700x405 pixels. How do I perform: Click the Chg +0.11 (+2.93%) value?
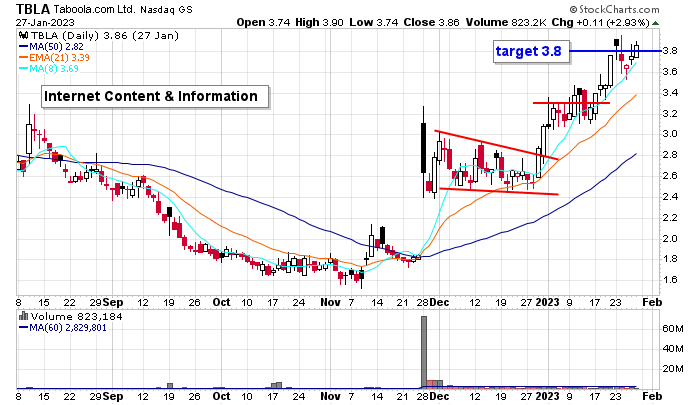[x=600, y=22]
